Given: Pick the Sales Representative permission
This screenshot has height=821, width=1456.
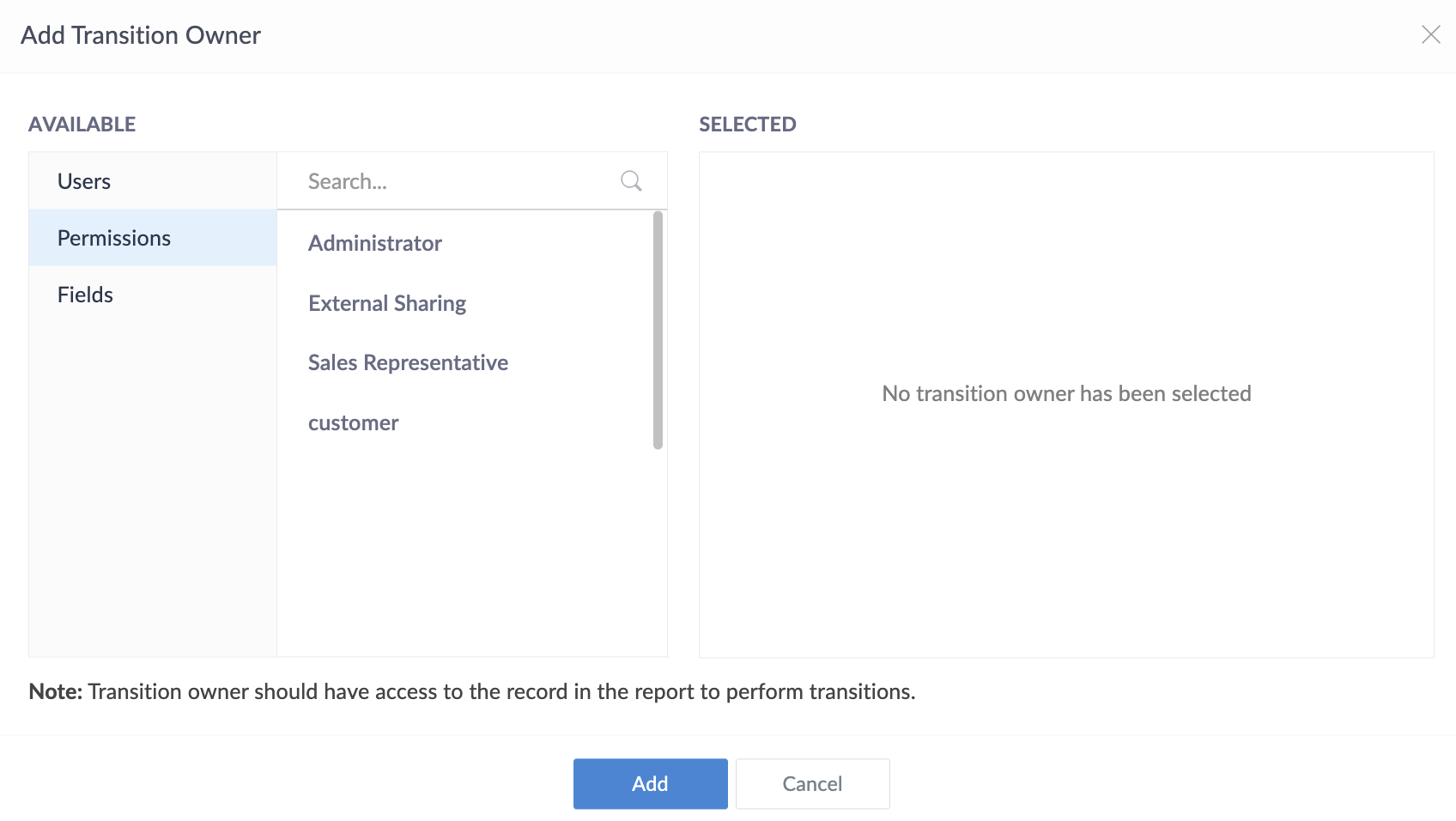Looking at the screenshot, I should [x=408, y=362].
